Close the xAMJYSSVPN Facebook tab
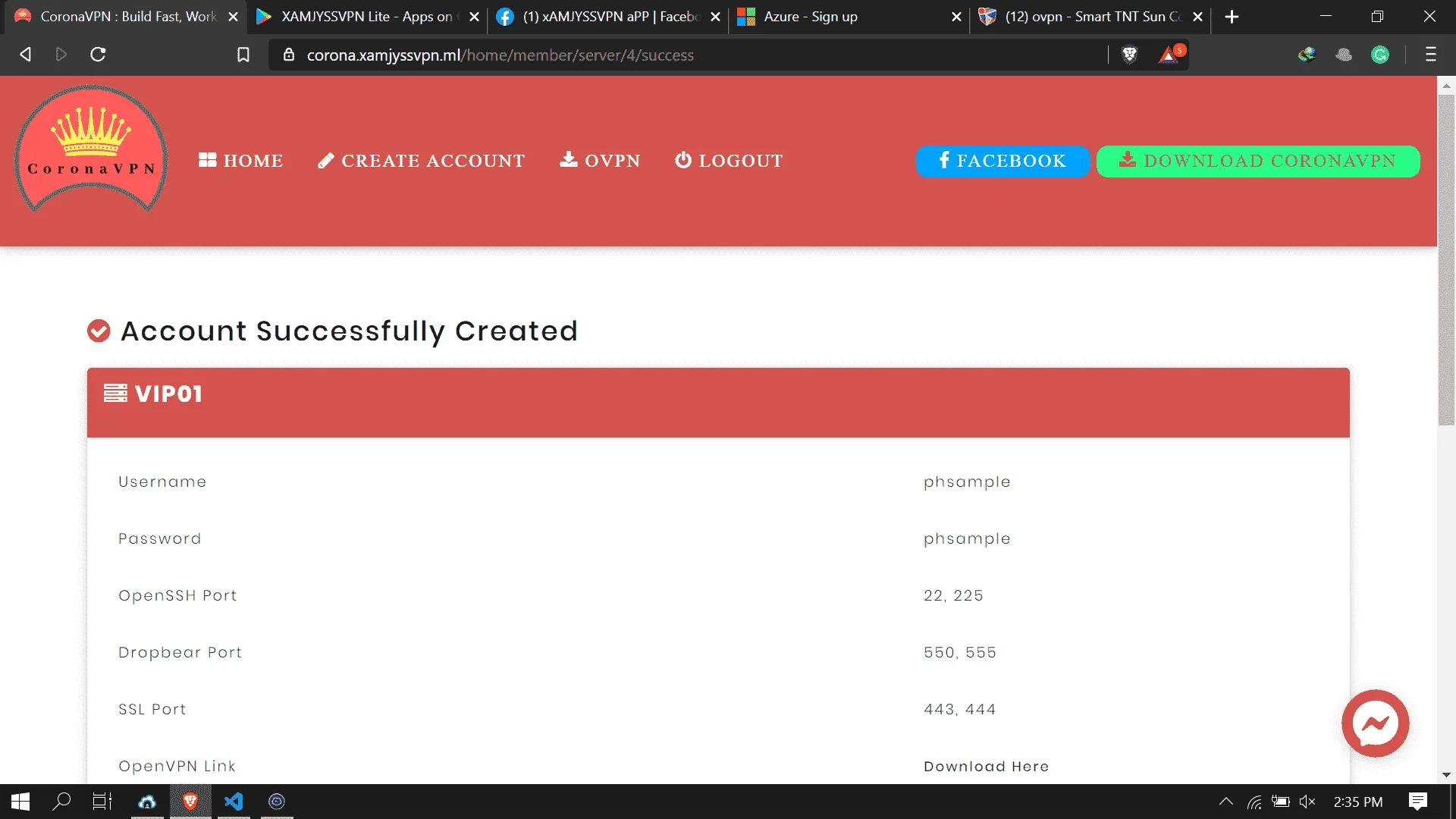This screenshot has width=1456, height=819. coord(715,17)
